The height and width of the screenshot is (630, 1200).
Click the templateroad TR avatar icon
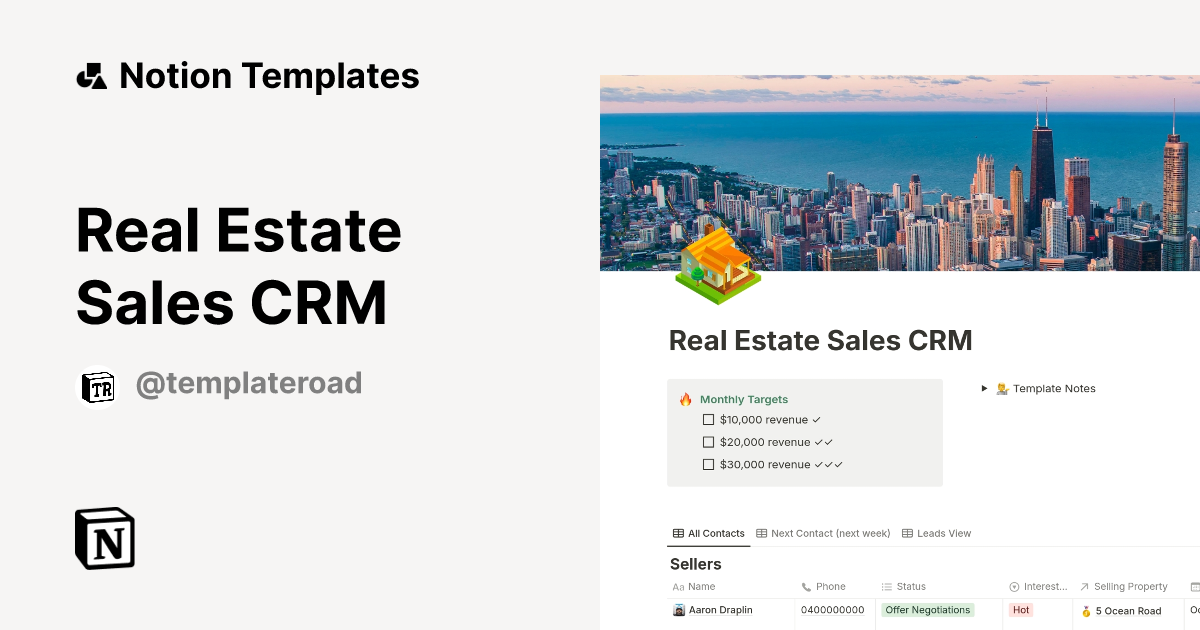(x=98, y=389)
